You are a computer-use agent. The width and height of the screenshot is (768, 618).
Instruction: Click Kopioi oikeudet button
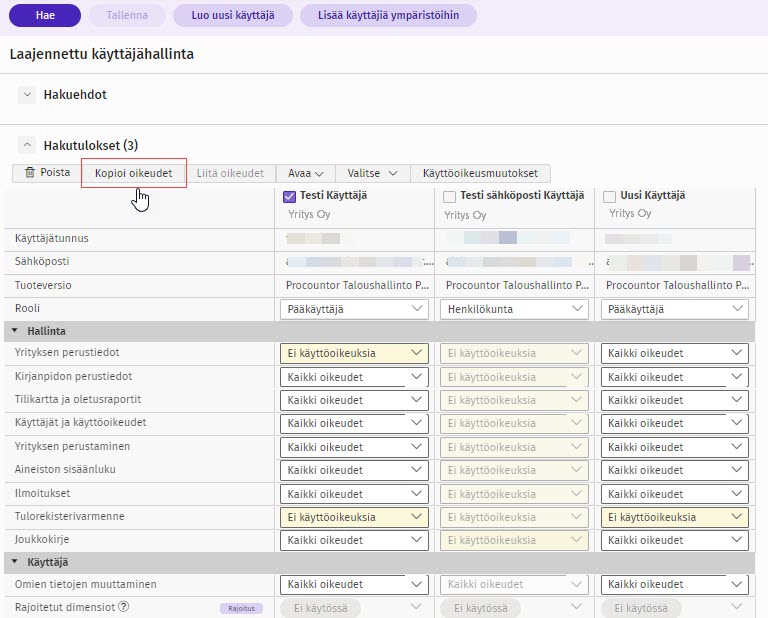(x=134, y=173)
